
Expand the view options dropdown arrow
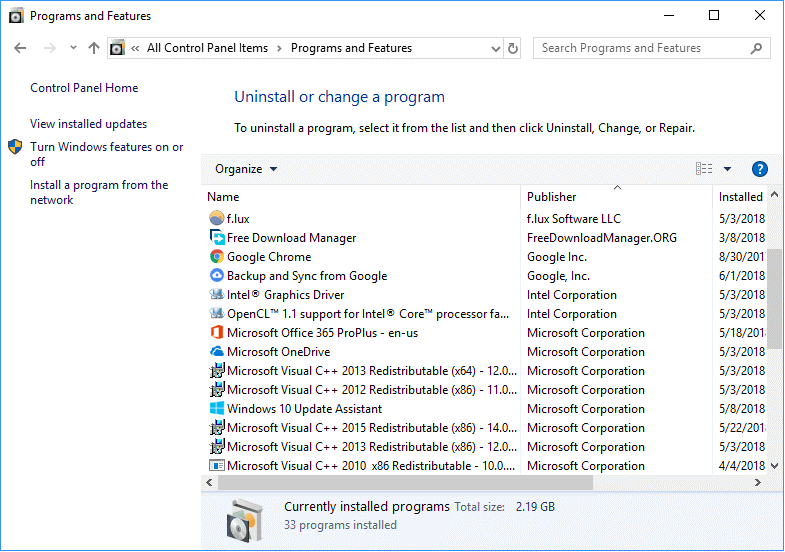[x=727, y=169]
